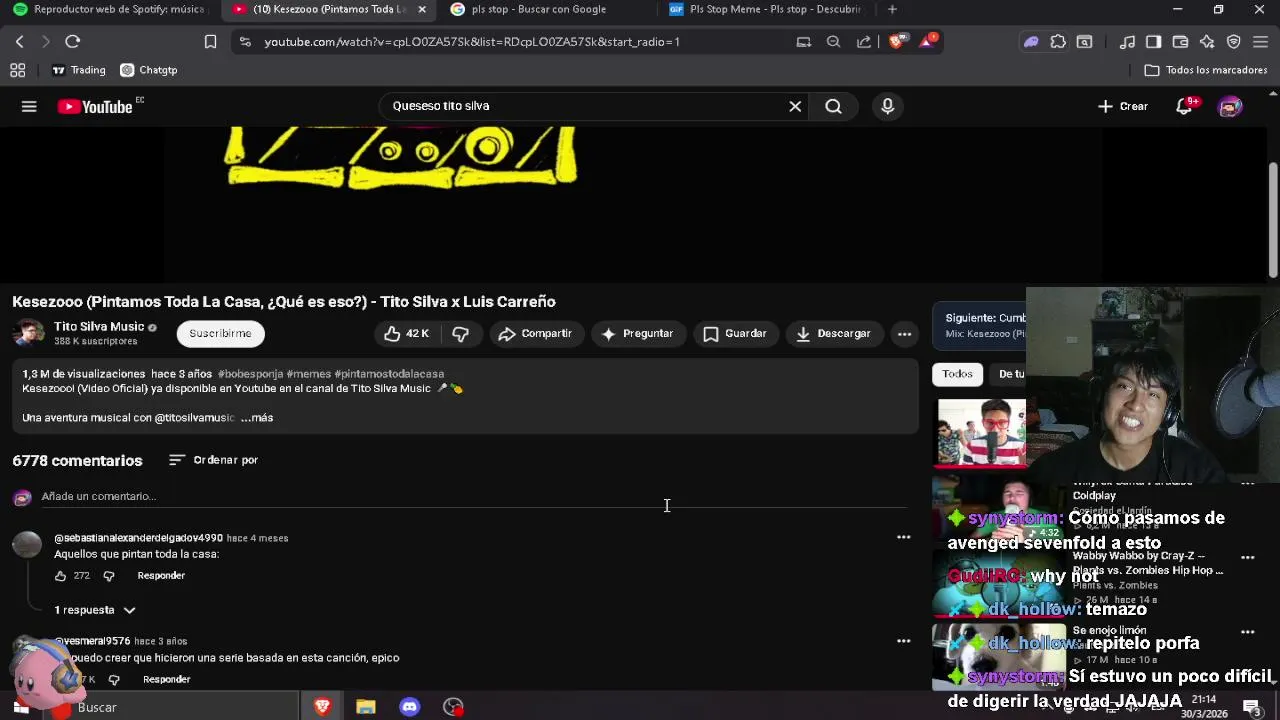Reply to the 'Aquellos que pintan' comment

click(x=161, y=576)
